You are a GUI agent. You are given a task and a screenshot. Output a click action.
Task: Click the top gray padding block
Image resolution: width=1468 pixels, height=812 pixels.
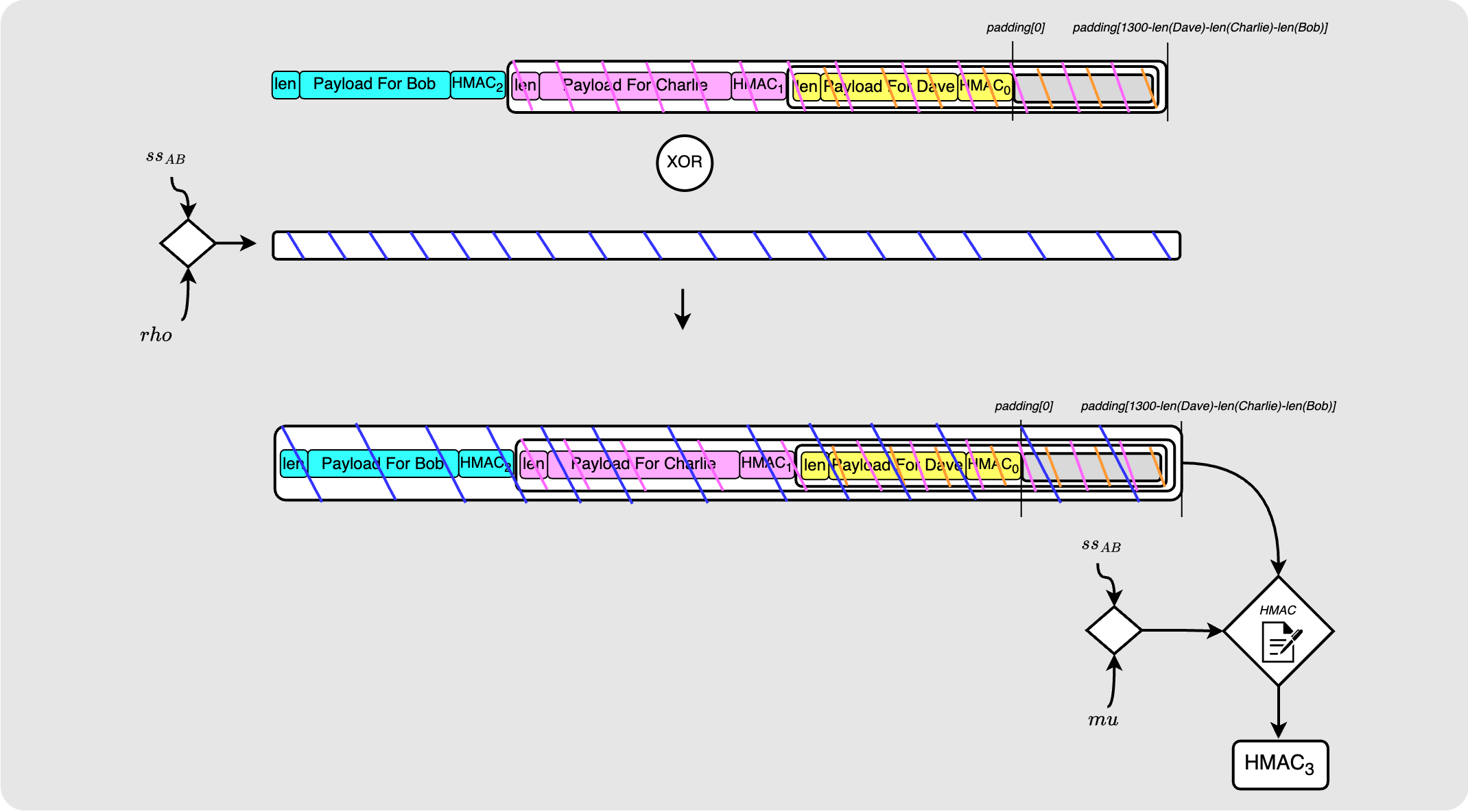pyautogui.click(x=1082, y=88)
